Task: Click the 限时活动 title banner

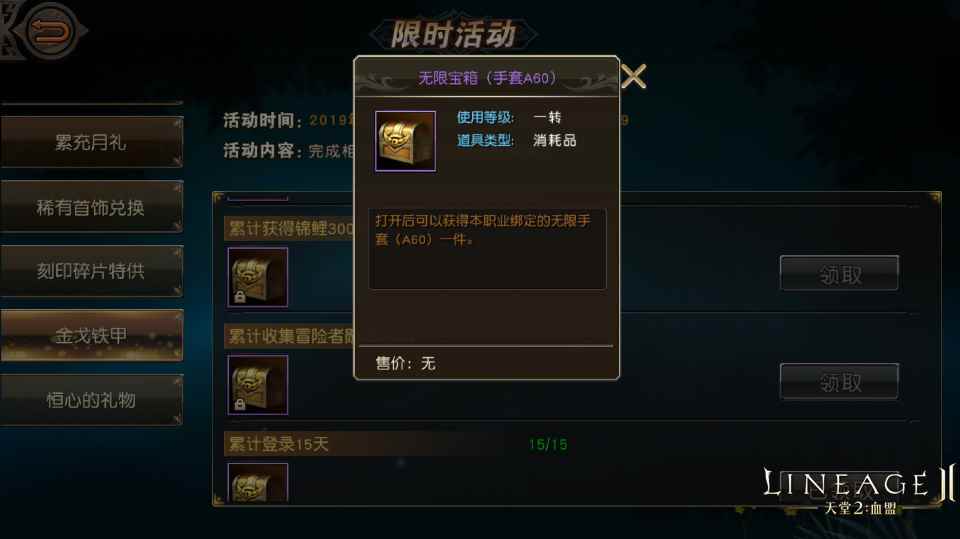Action: [454, 34]
